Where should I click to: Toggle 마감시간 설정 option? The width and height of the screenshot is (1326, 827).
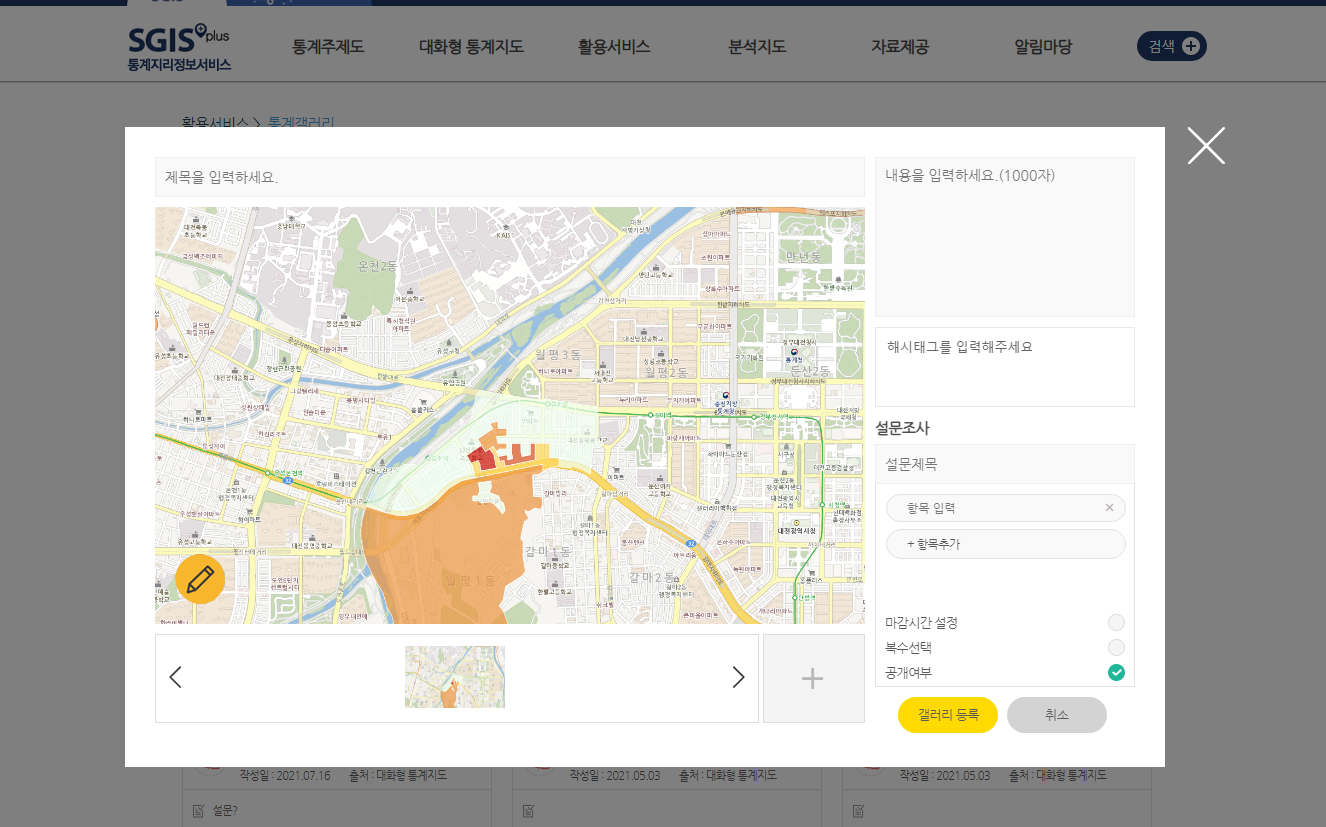click(x=1116, y=622)
